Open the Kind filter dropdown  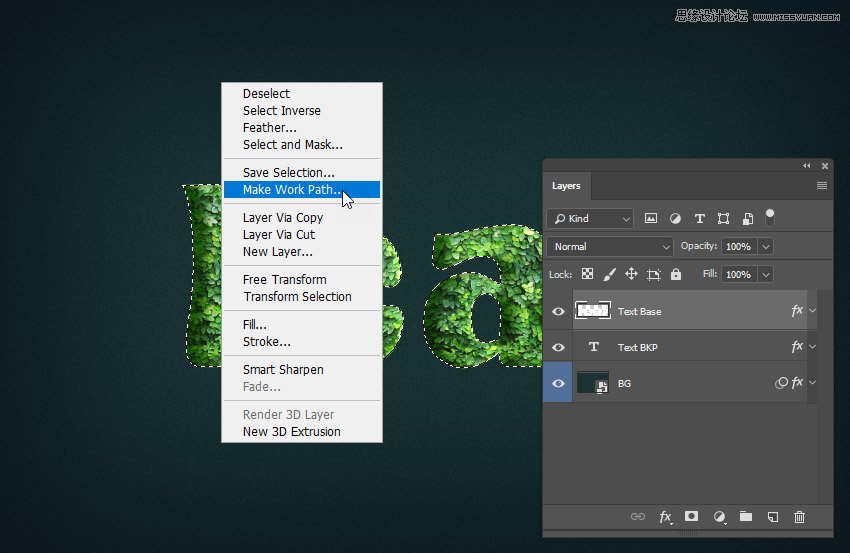pyautogui.click(x=591, y=218)
